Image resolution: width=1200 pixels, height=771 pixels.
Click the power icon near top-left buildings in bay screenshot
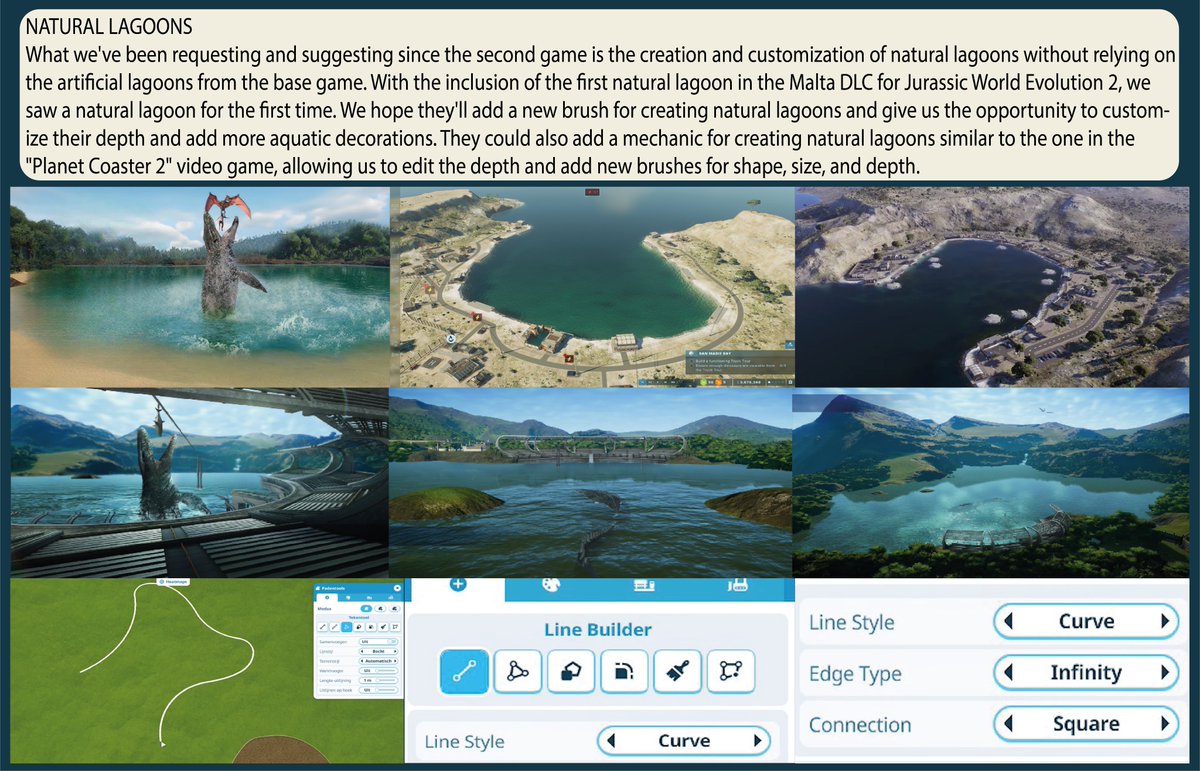[x=429, y=290]
